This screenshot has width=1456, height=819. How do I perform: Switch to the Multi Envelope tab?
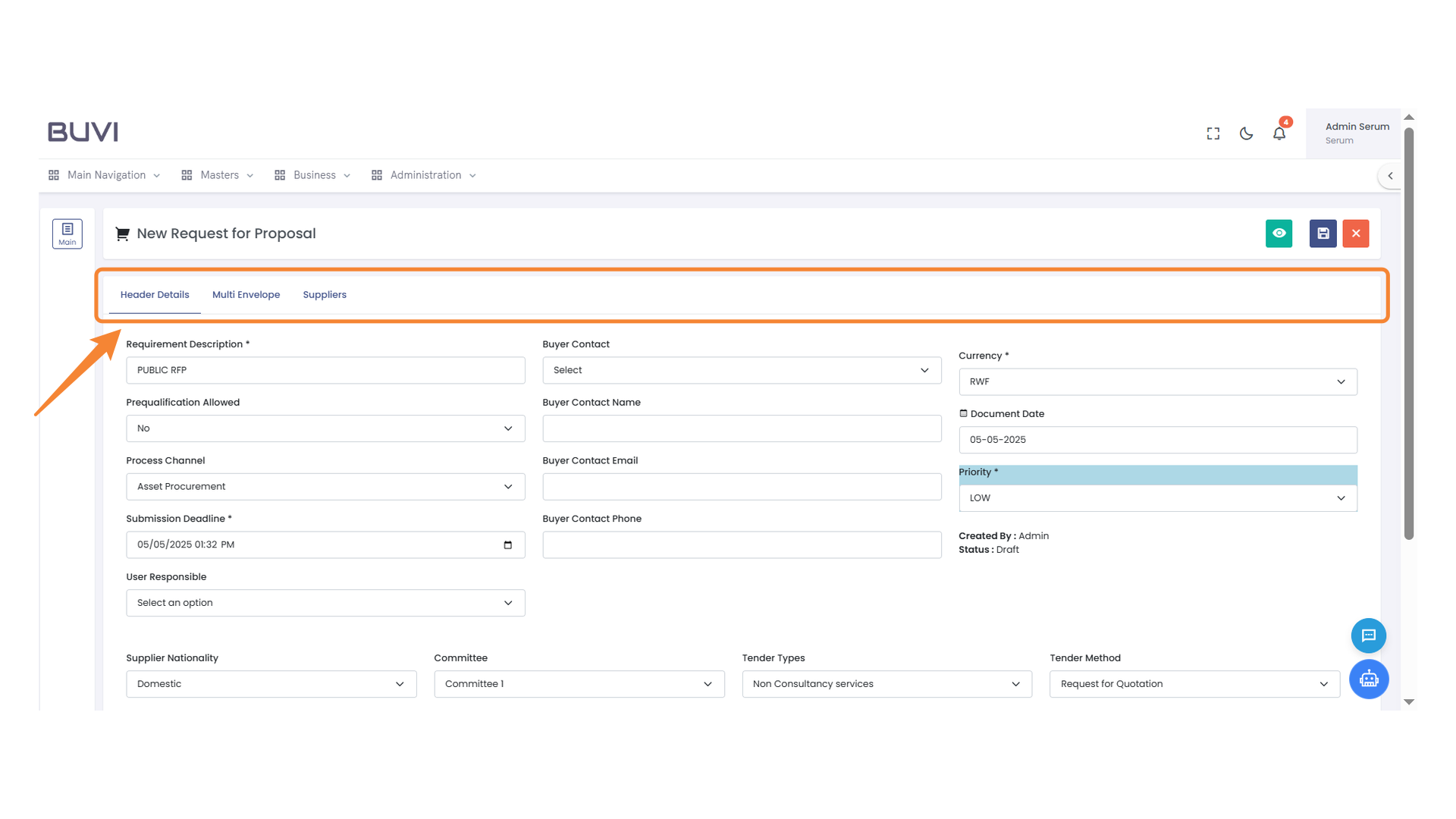(x=246, y=295)
